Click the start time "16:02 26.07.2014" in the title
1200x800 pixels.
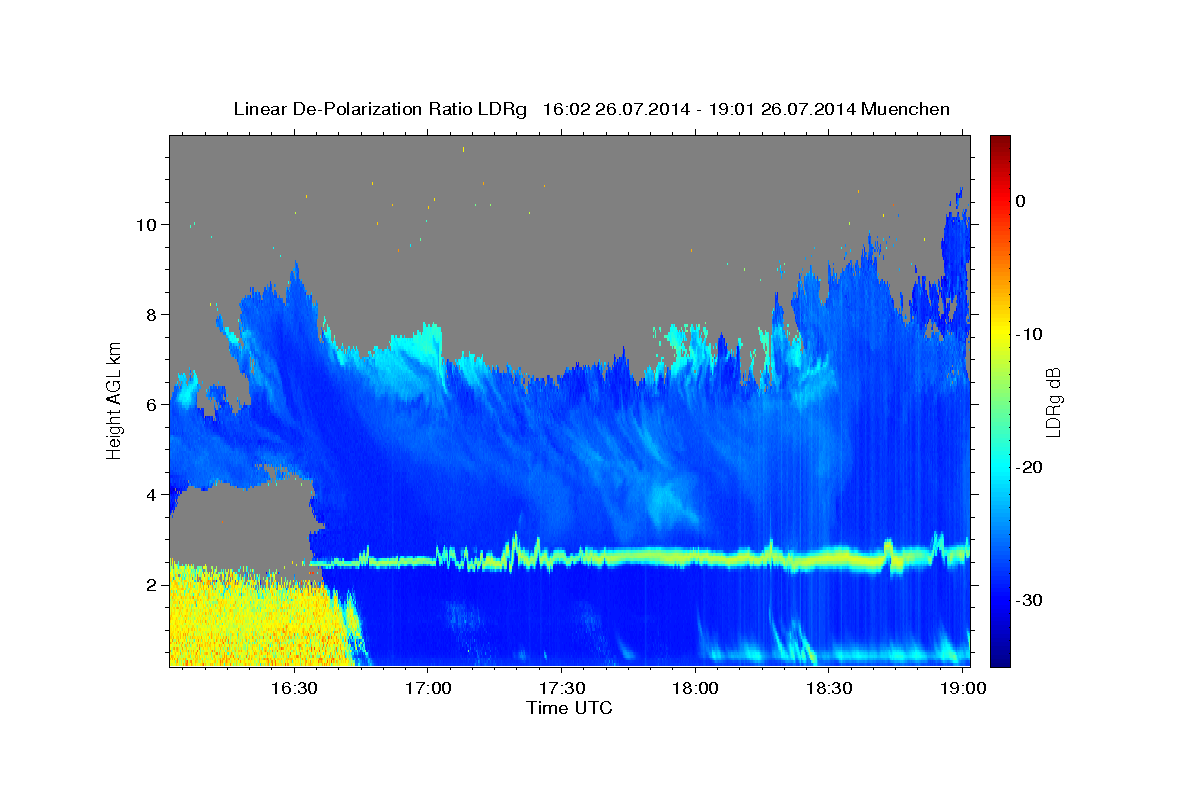[615, 109]
